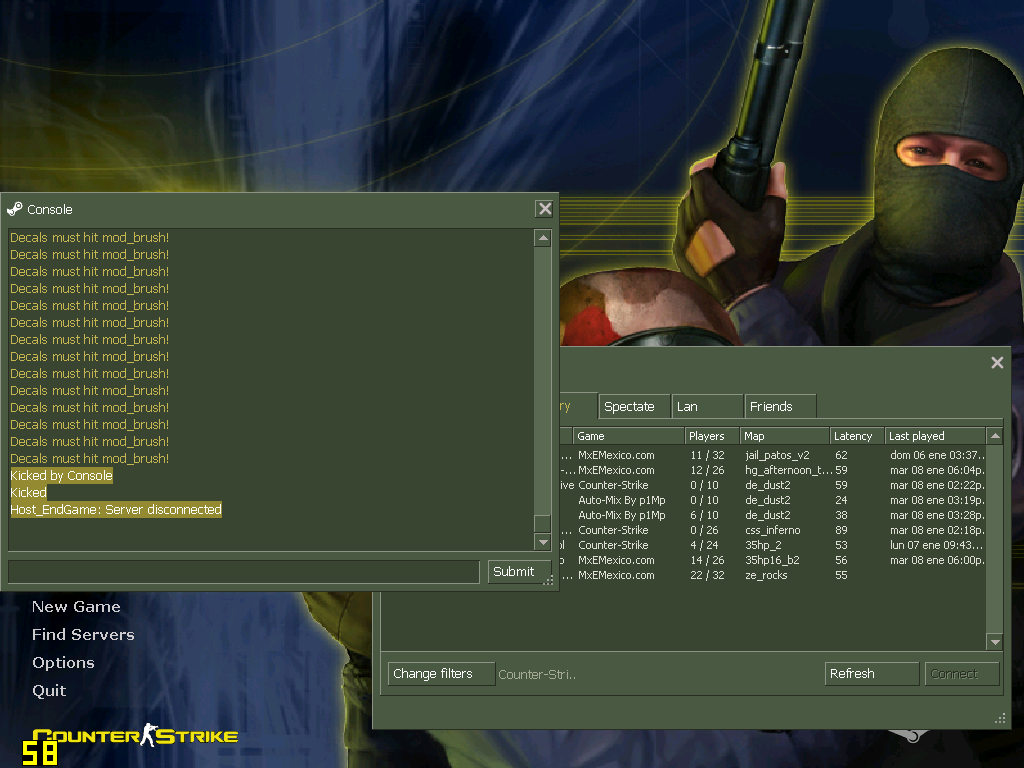The width and height of the screenshot is (1024, 768).
Task: Select Auto-Mix By p1Mp server with 6 / 10 players
Action: [x=773, y=515]
